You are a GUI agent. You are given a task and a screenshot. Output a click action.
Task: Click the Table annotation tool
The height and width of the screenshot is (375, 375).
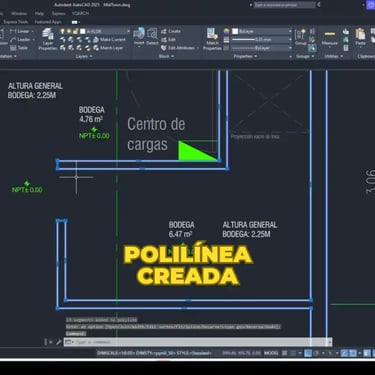19,48
